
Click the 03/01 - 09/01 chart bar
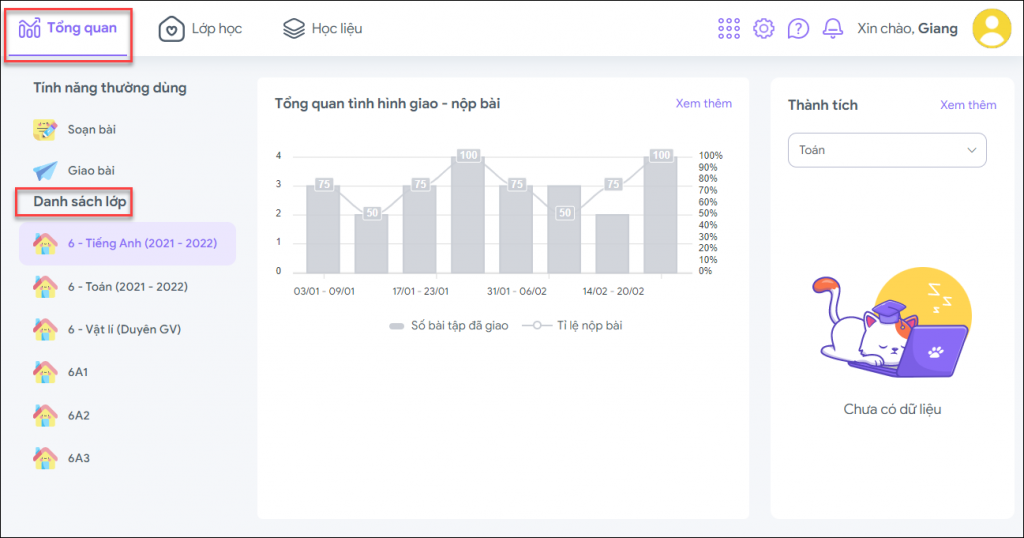[x=323, y=228]
